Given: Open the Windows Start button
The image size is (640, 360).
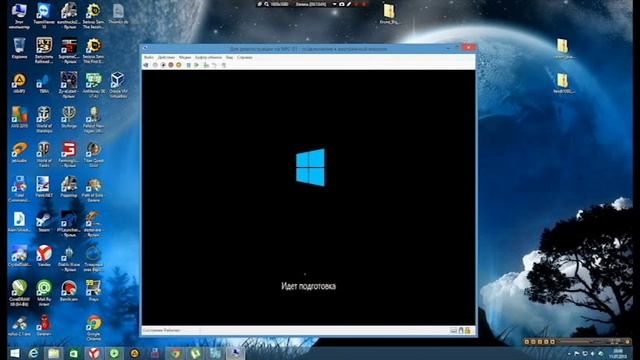Looking at the screenshot, I should (14, 353).
